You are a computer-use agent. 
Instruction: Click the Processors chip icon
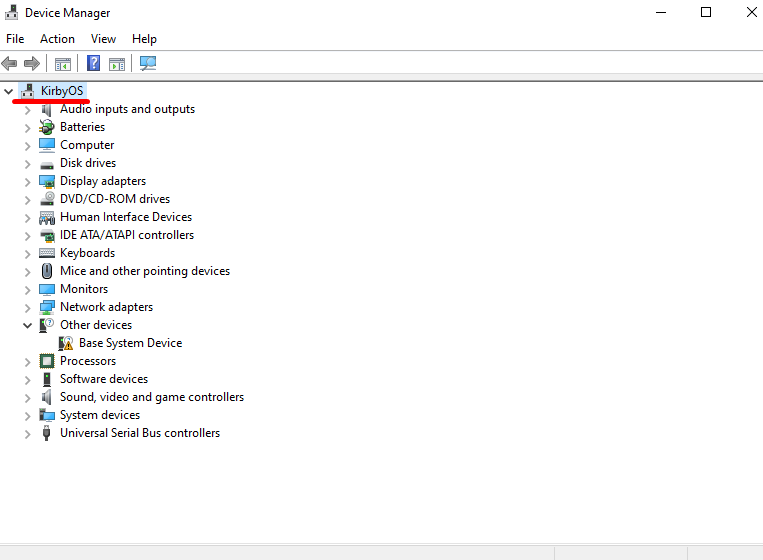pyautogui.click(x=47, y=361)
